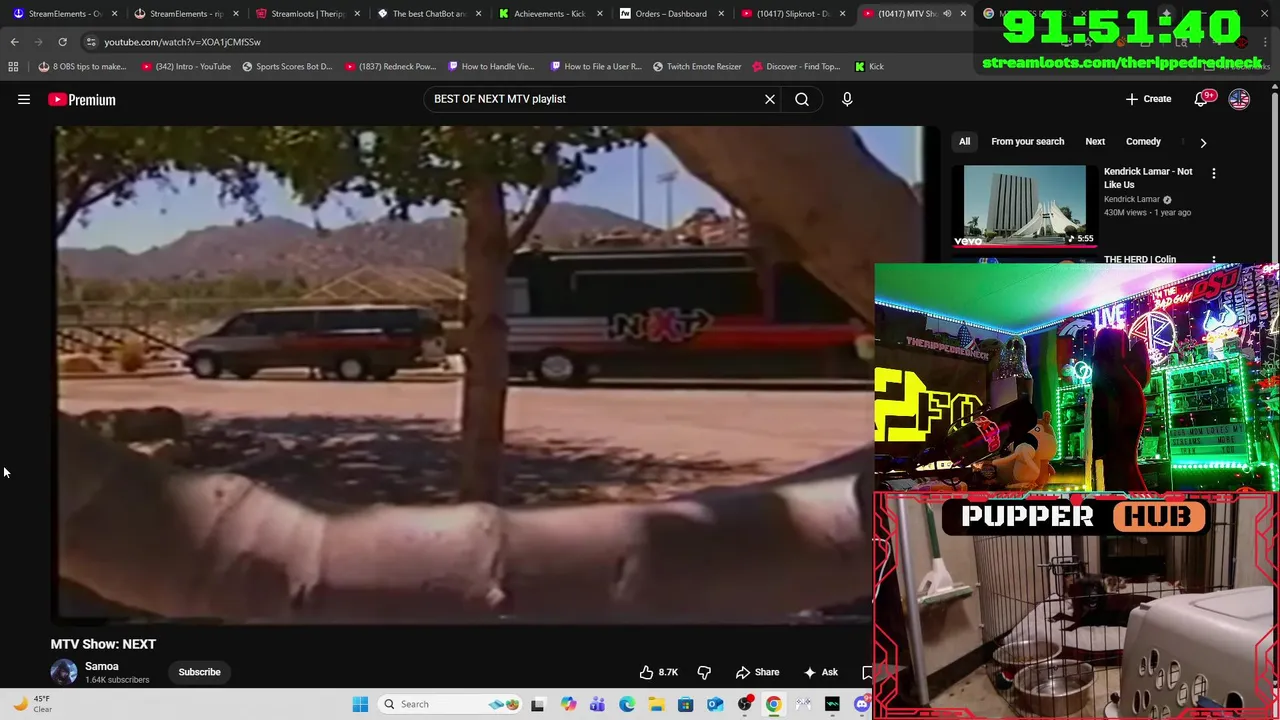Share the MTV Show NEXT video
The height and width of the screenshot is (720, 1280).
tap(757, 672)
